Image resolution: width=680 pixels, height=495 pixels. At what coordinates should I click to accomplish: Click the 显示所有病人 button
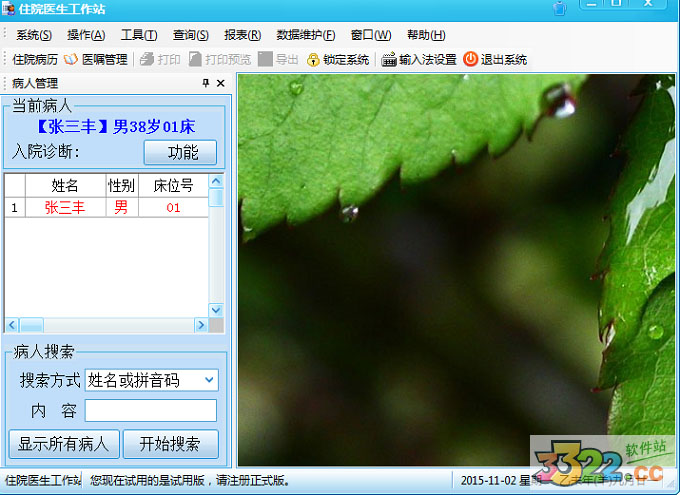point(64,443)
